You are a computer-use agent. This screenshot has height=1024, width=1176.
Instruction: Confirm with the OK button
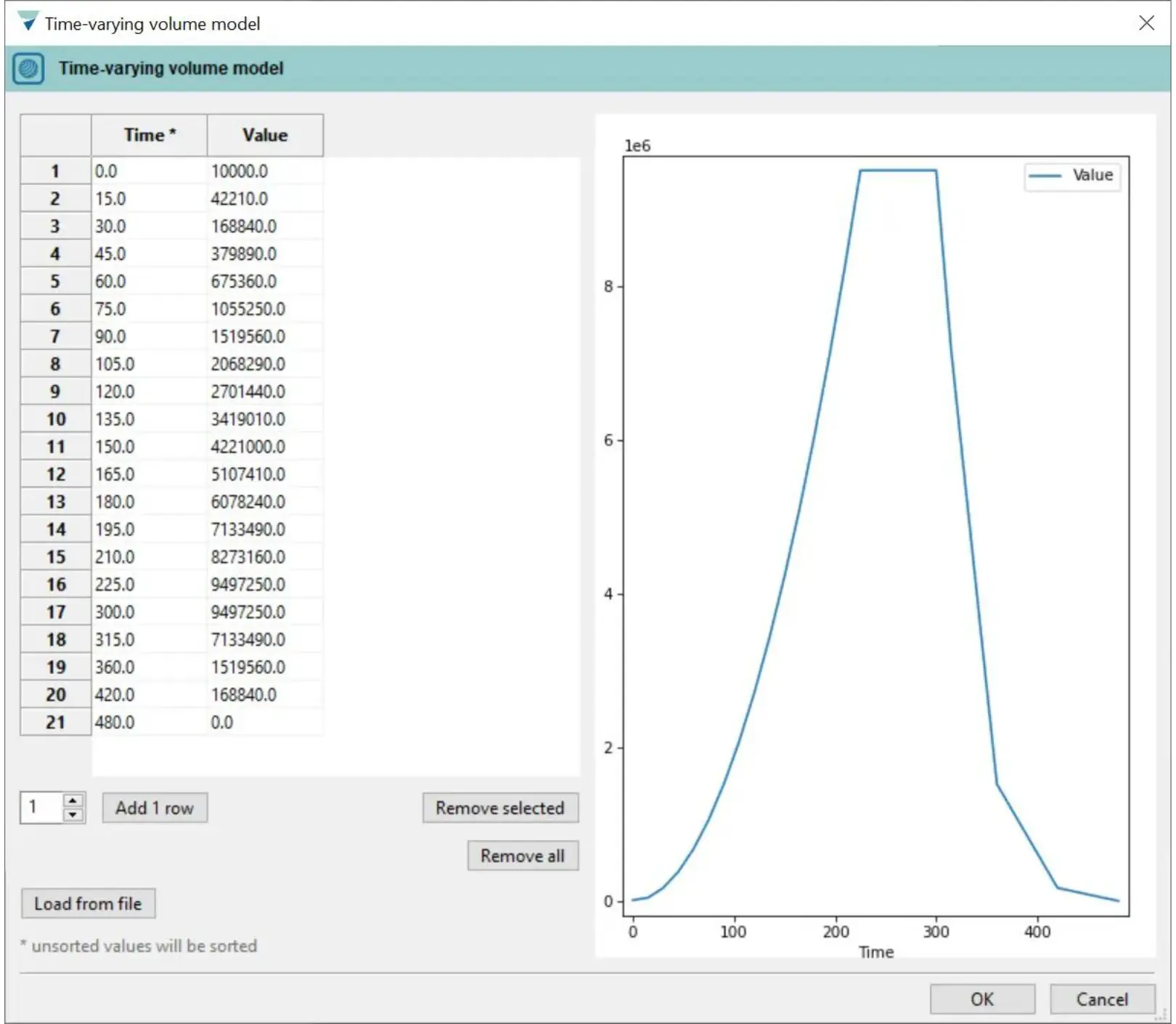pyautogui.click(x=982, y=999)
